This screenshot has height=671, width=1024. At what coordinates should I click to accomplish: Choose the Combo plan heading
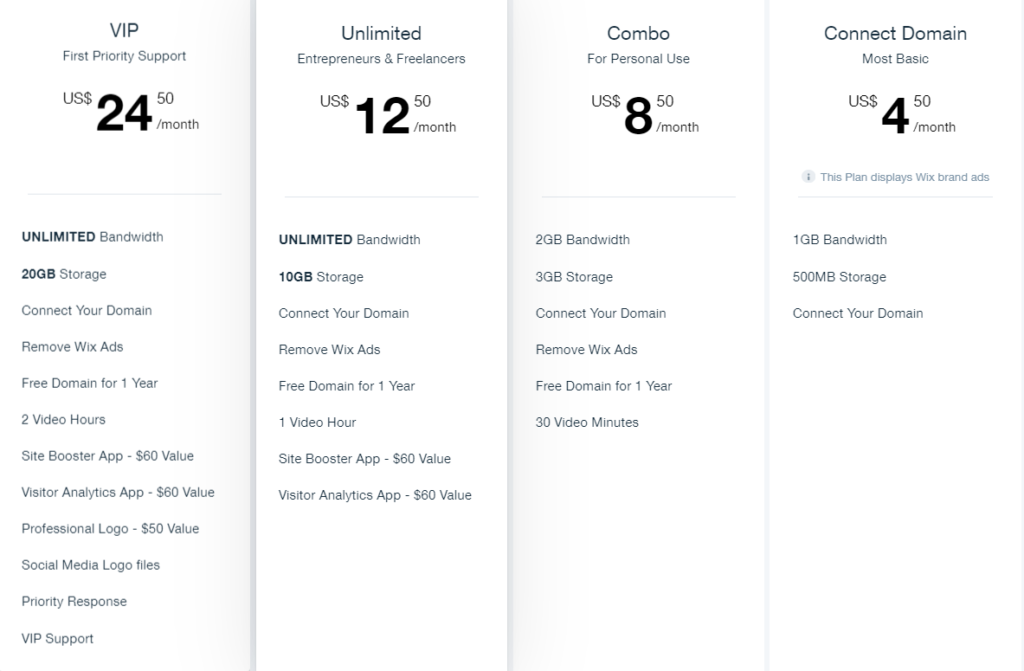click(638, 33)
